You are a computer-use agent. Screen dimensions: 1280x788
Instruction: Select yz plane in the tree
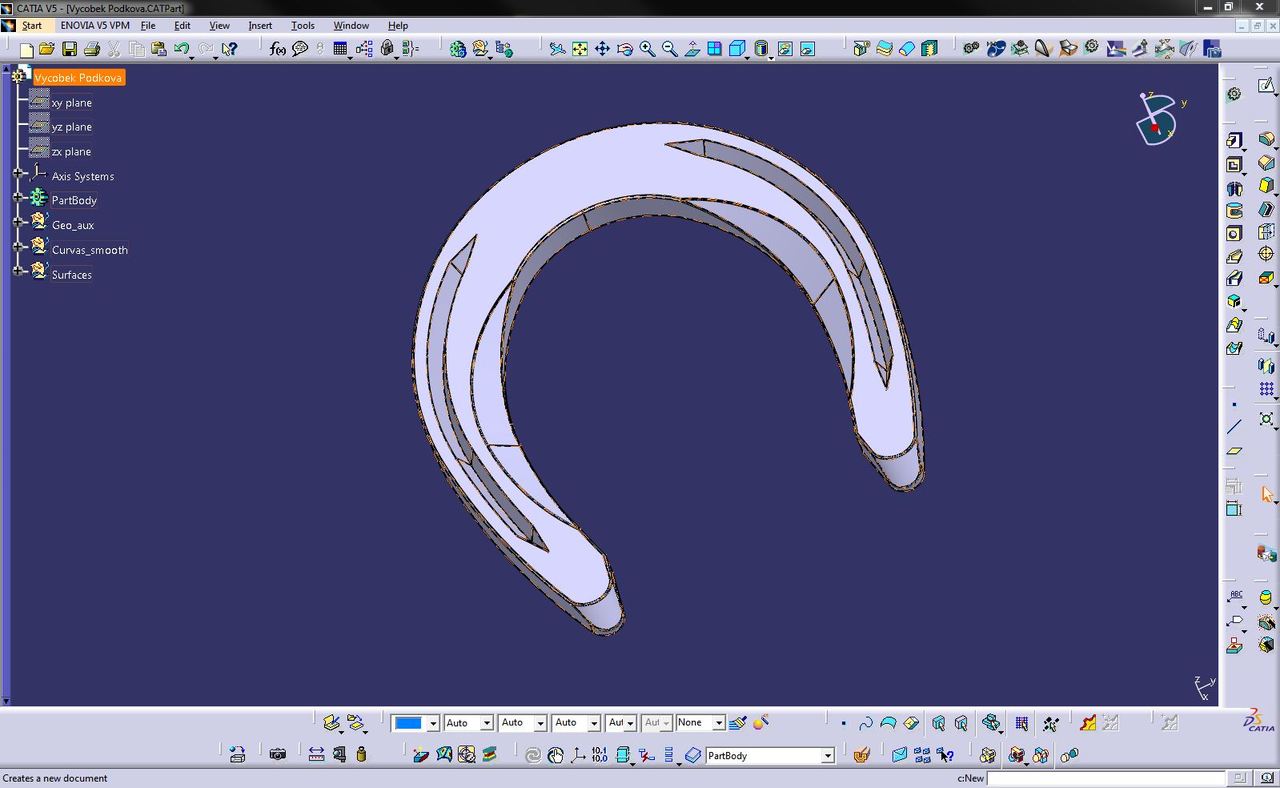71,127
